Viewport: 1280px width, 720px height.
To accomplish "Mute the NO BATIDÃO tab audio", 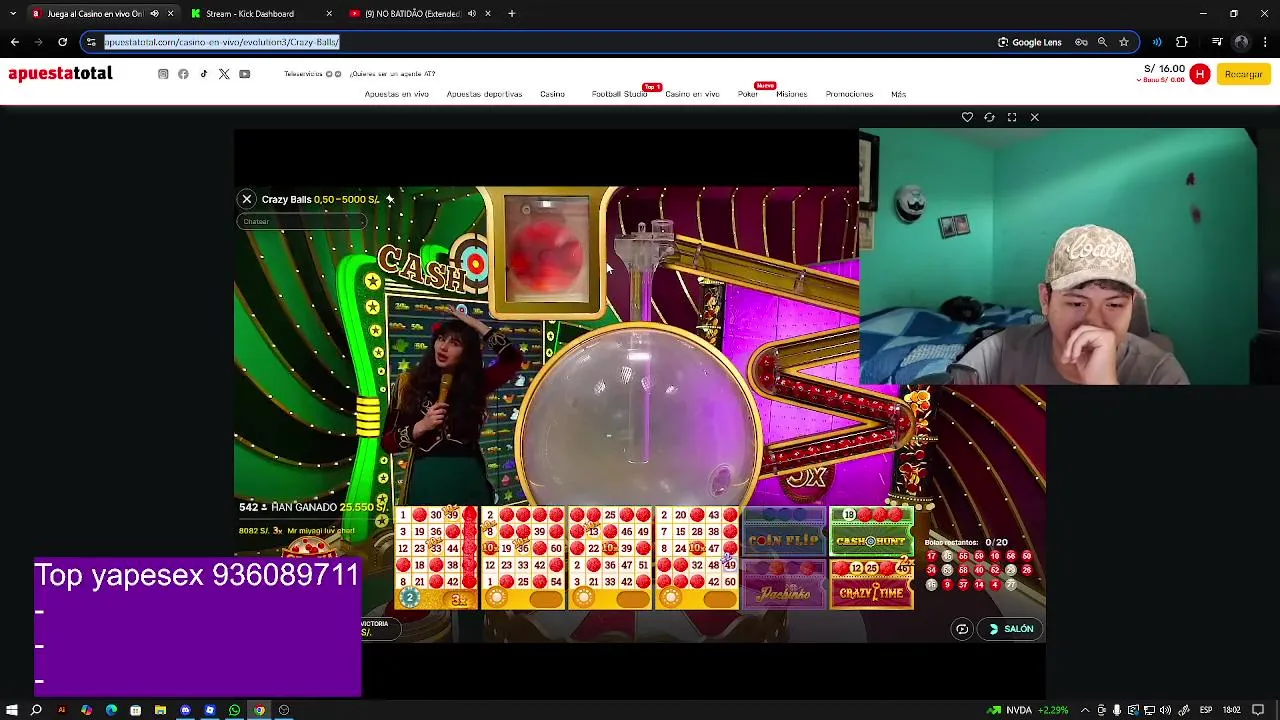I will coord(472,14).
